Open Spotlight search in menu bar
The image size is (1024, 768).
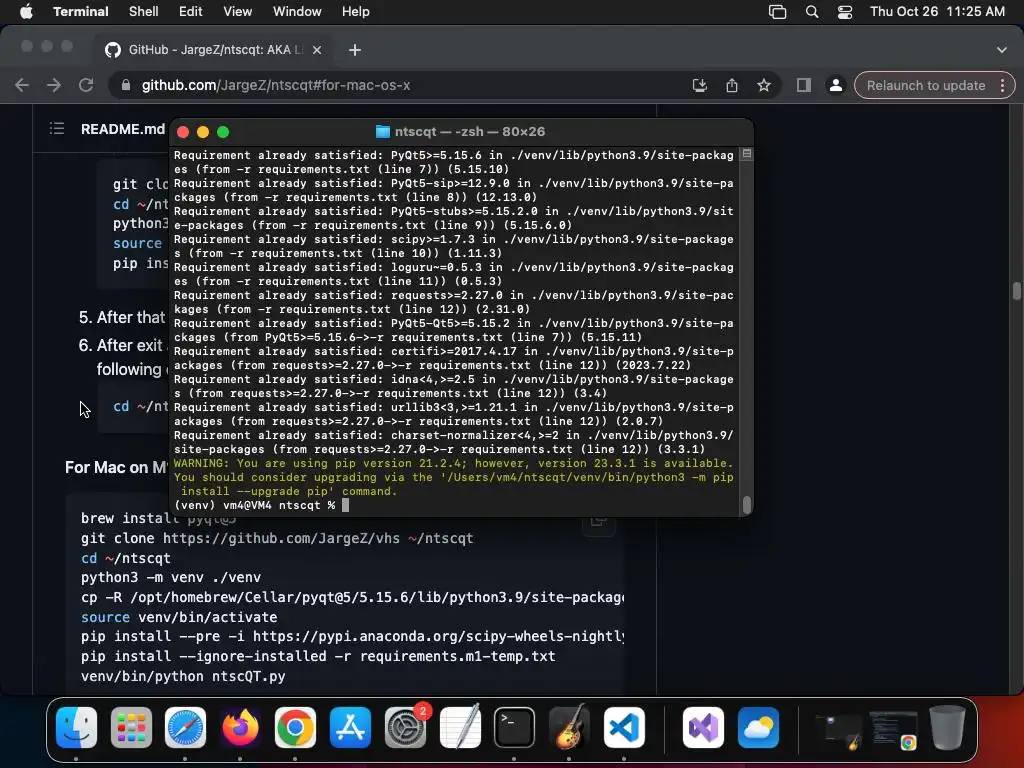point(812,12)
